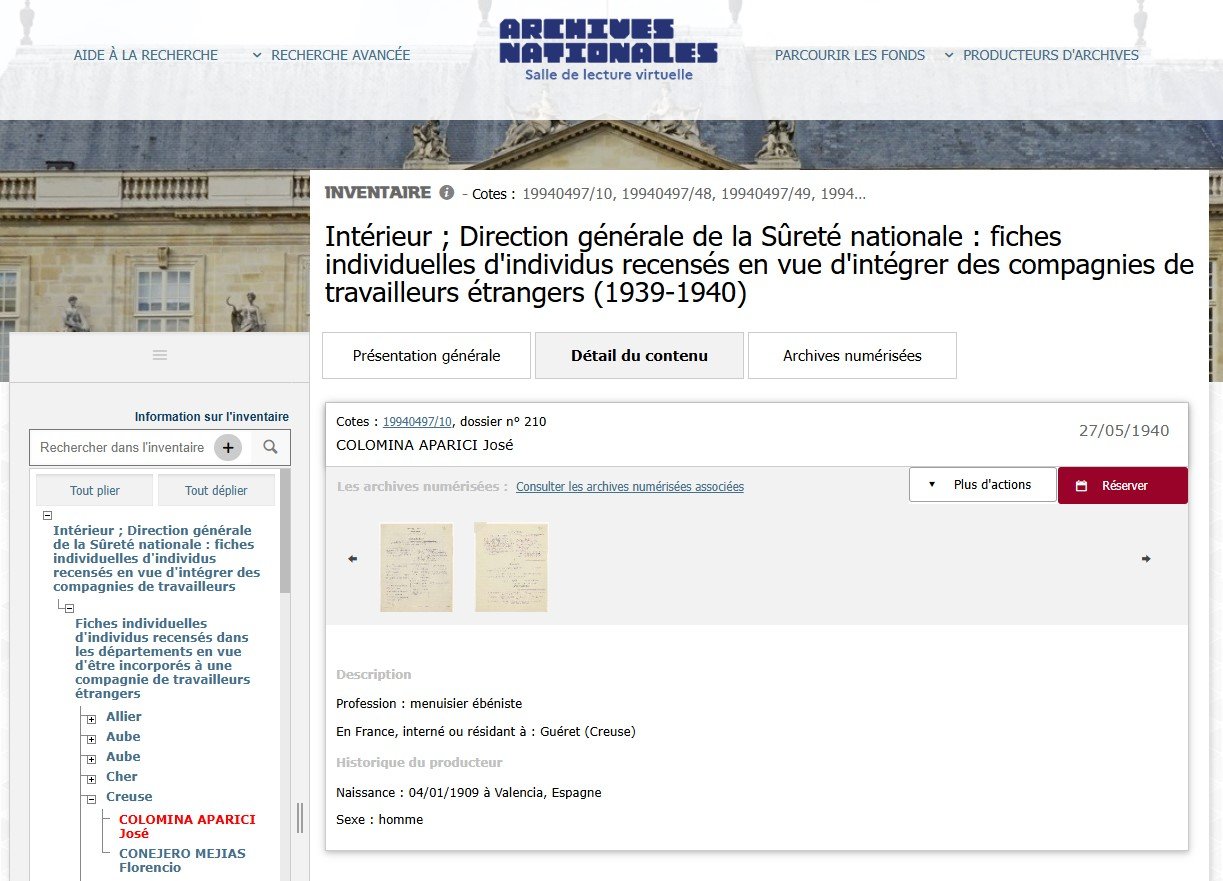Go to next thumbnail with right arrow
Image resolution: width=1223 pixels, height=881 pixels.
pyautogui.click(x=1146, y=559)
